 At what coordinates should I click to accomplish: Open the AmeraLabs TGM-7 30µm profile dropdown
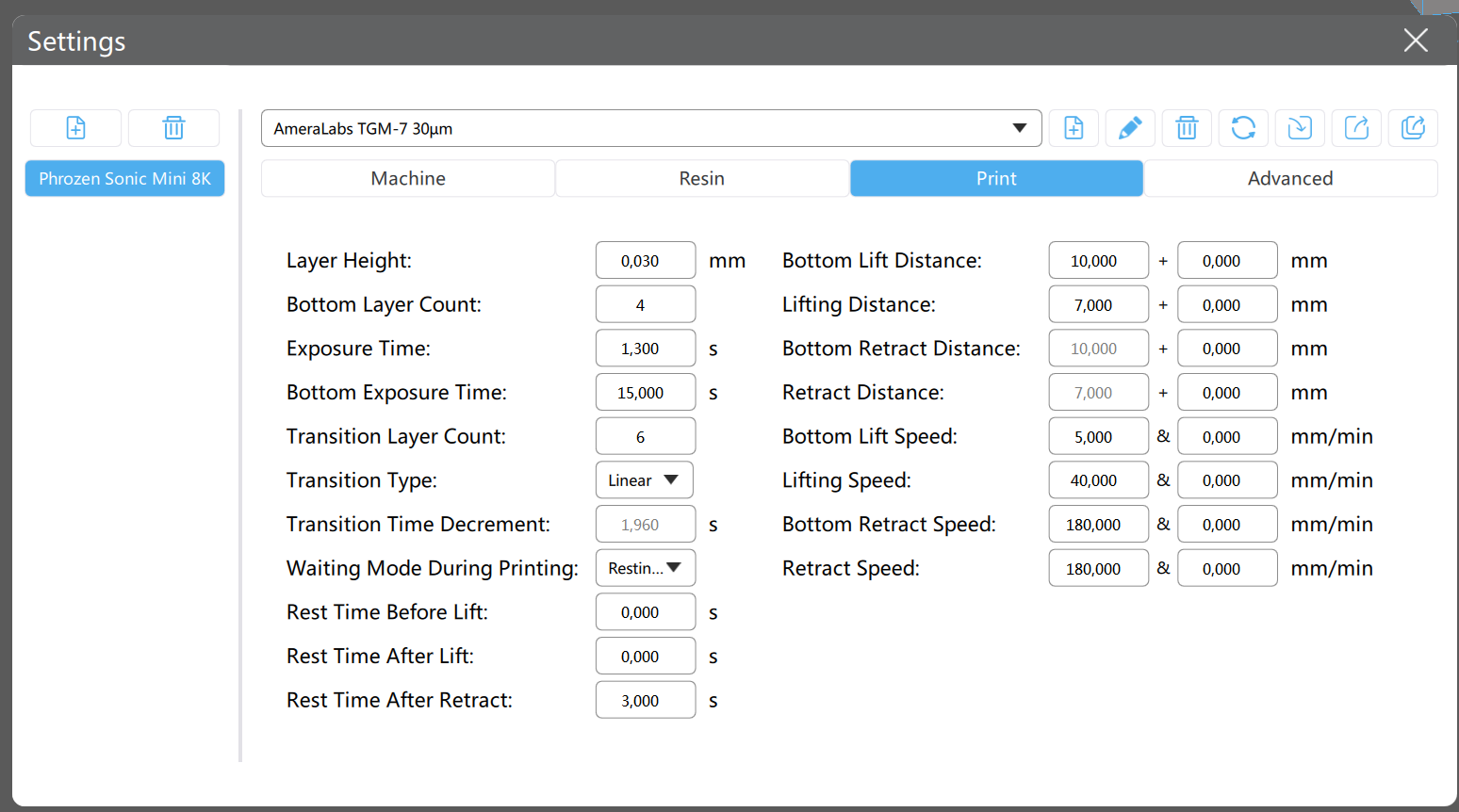tap(650, 128)
